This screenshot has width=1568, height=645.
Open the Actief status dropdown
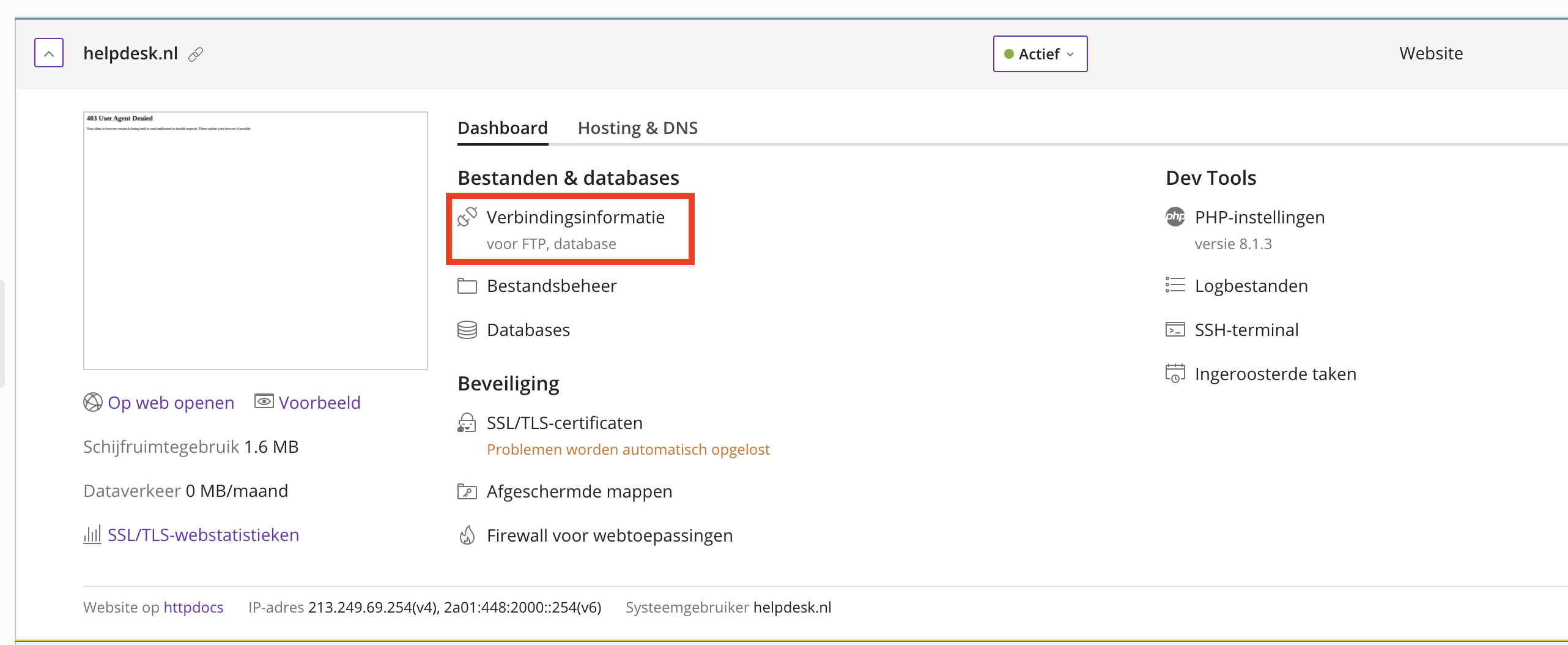[1040, 54]
